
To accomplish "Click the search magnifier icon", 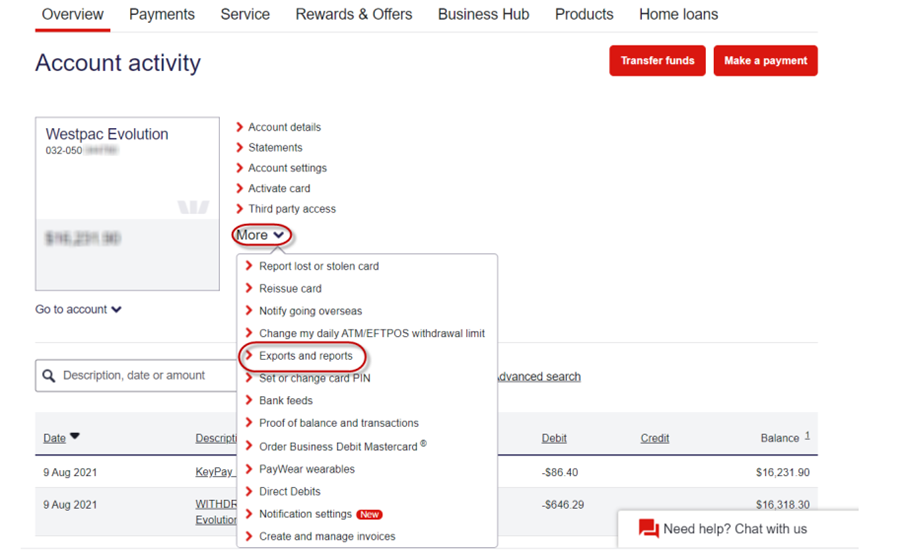I will coord(49,376).
